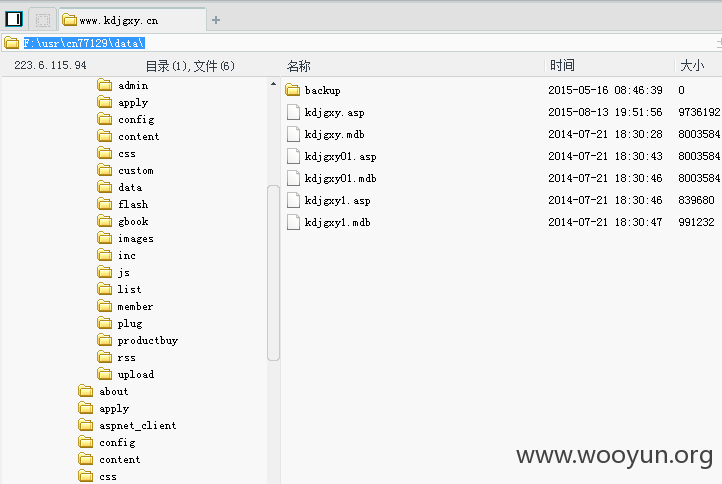Screen dimensions: 722x484
Task: Click the folder icon in the address bar
Action: coord(12,43)
